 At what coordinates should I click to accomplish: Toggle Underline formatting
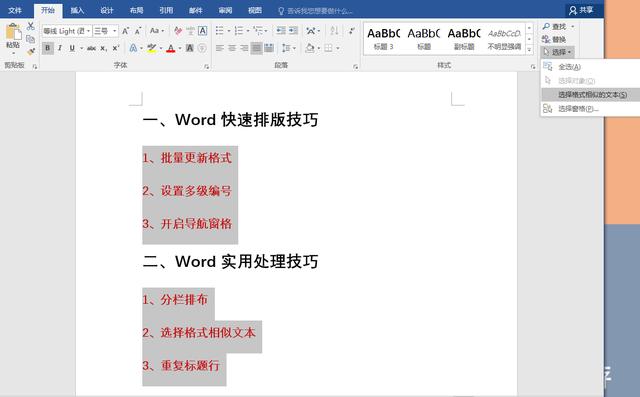(72, 48)
